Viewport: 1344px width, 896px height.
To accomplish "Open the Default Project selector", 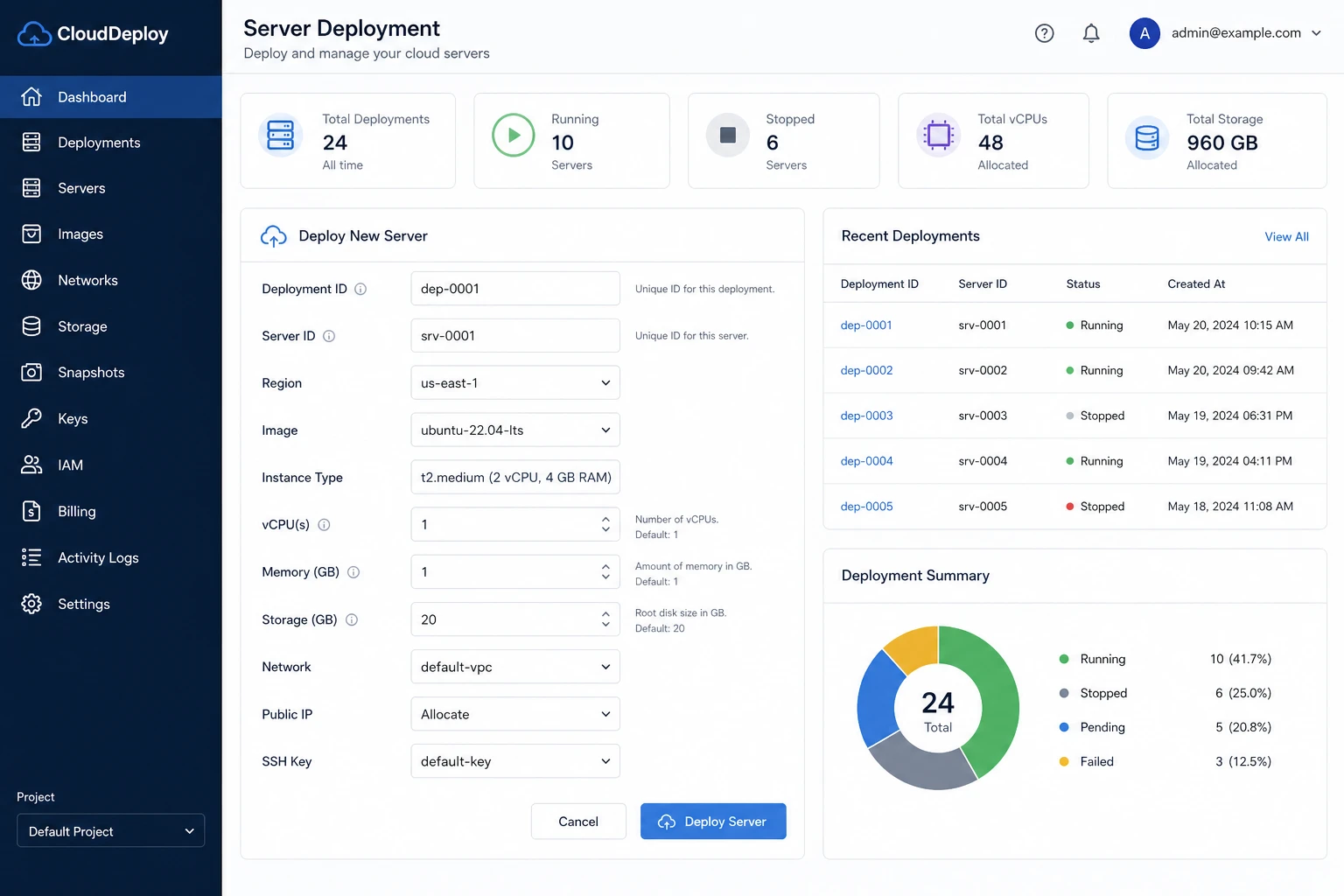I will [x=110, y=830].
